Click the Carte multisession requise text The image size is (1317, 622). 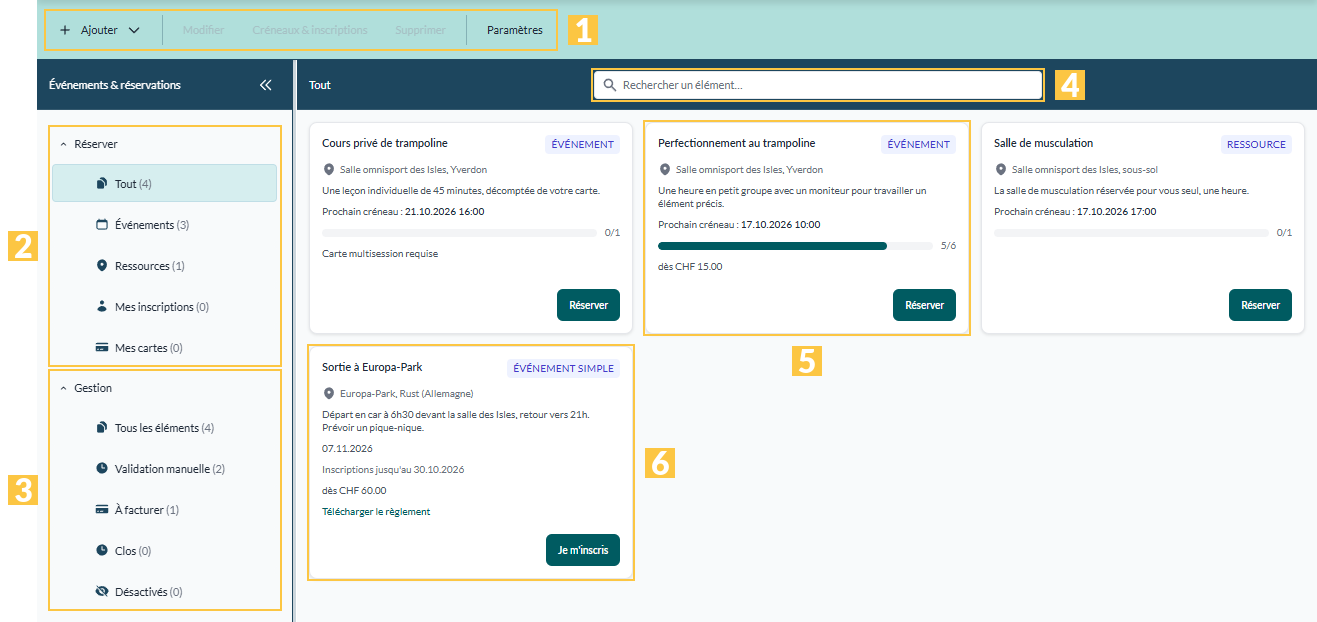click(x=380, y=254)
